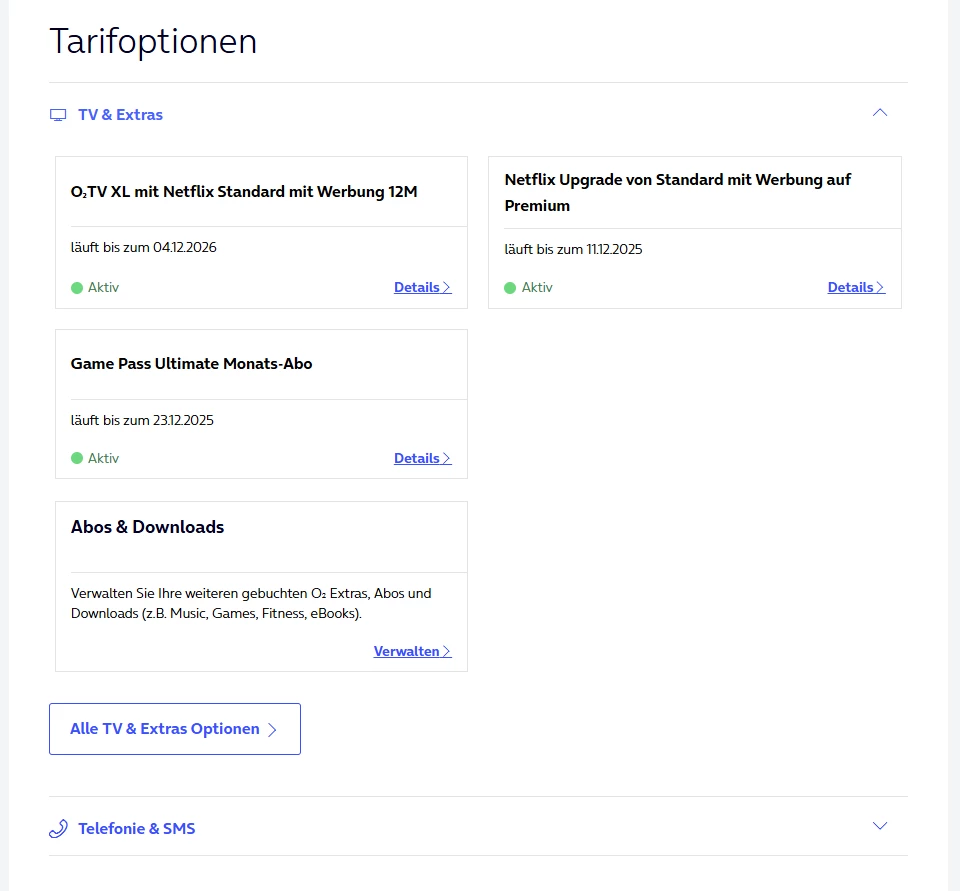
Task: Select the O2 TV XL mit Netflix Standard title
Action: [244, 192]
